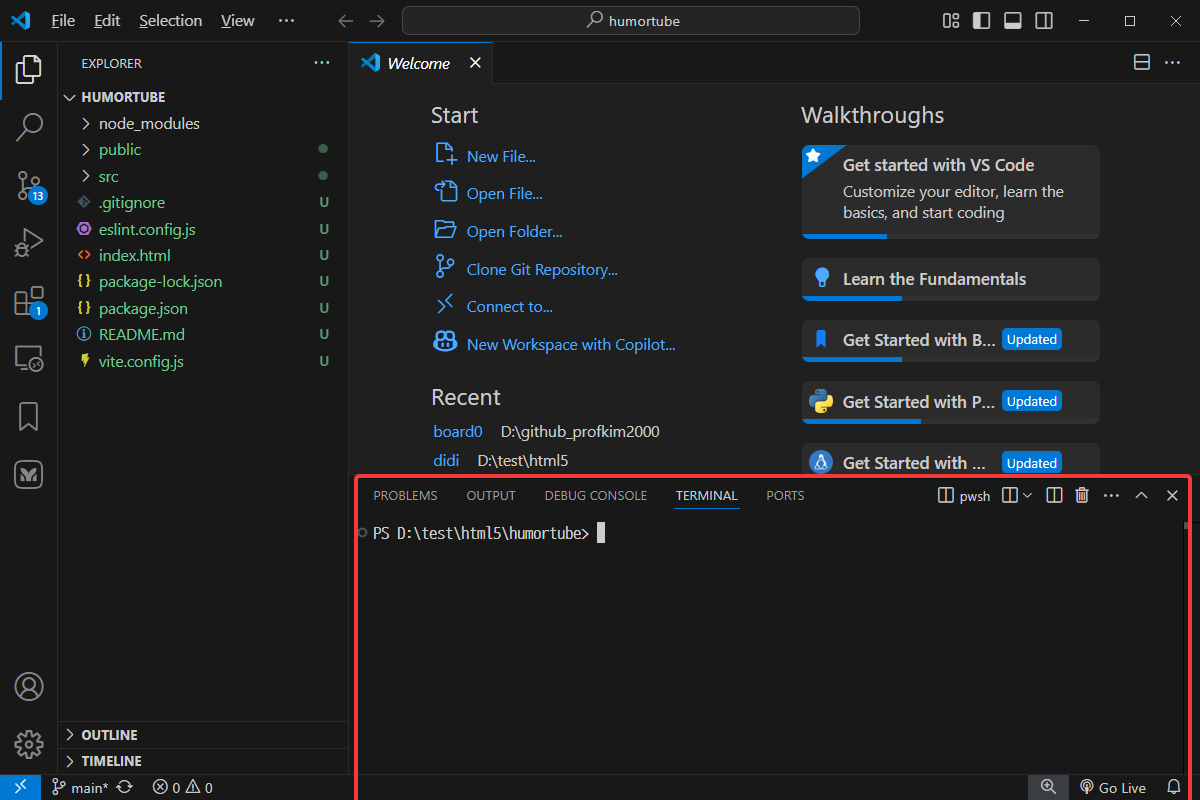Open the Selection menu

pyautogui.click(x=170, y=21)
